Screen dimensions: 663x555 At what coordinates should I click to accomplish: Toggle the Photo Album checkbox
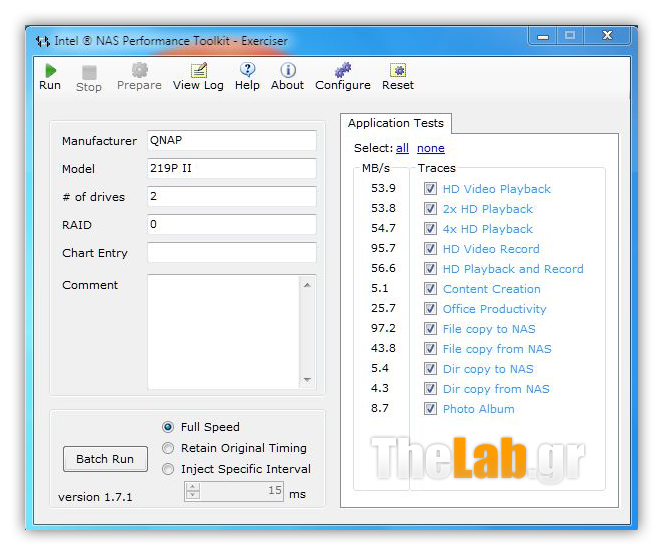[430, 409]
